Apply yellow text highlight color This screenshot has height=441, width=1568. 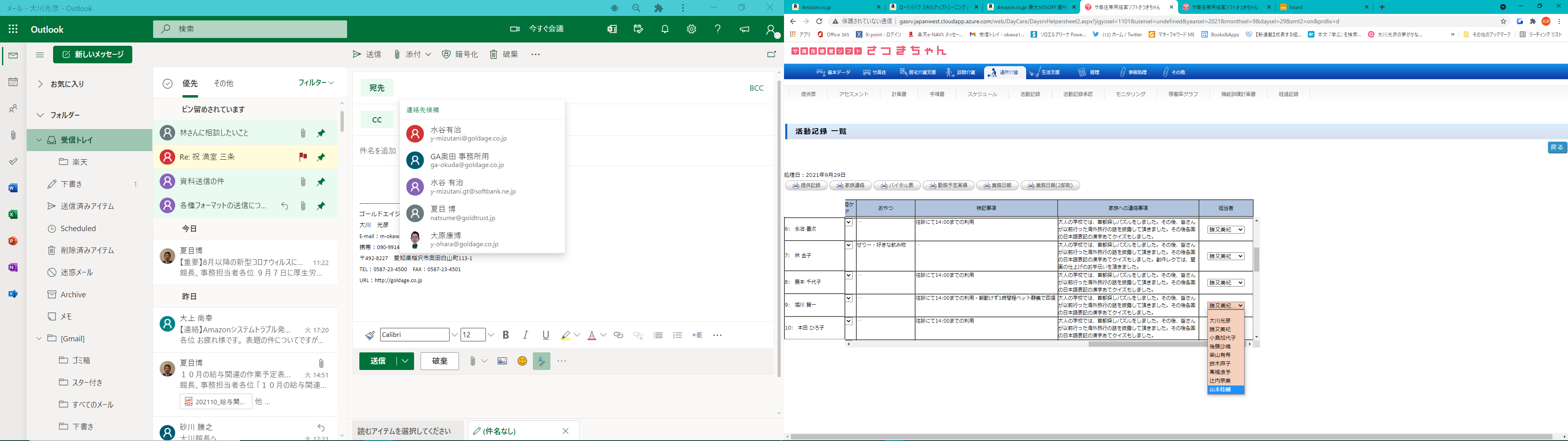(566, 335)
